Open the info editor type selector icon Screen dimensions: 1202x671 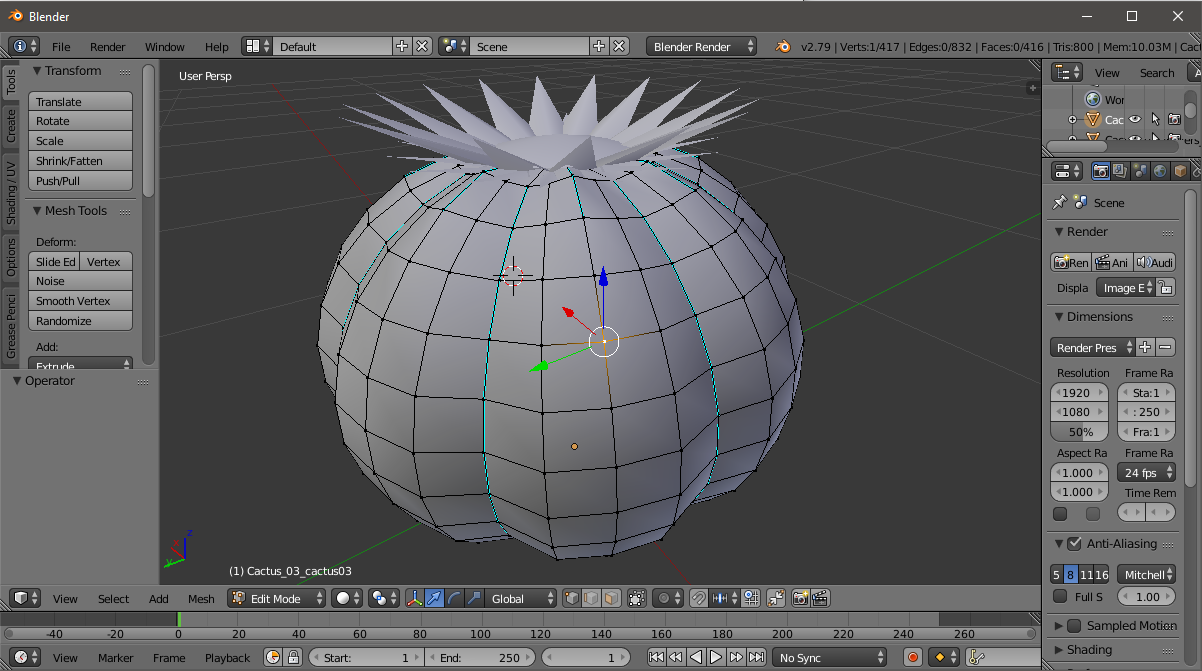(24, 46)
